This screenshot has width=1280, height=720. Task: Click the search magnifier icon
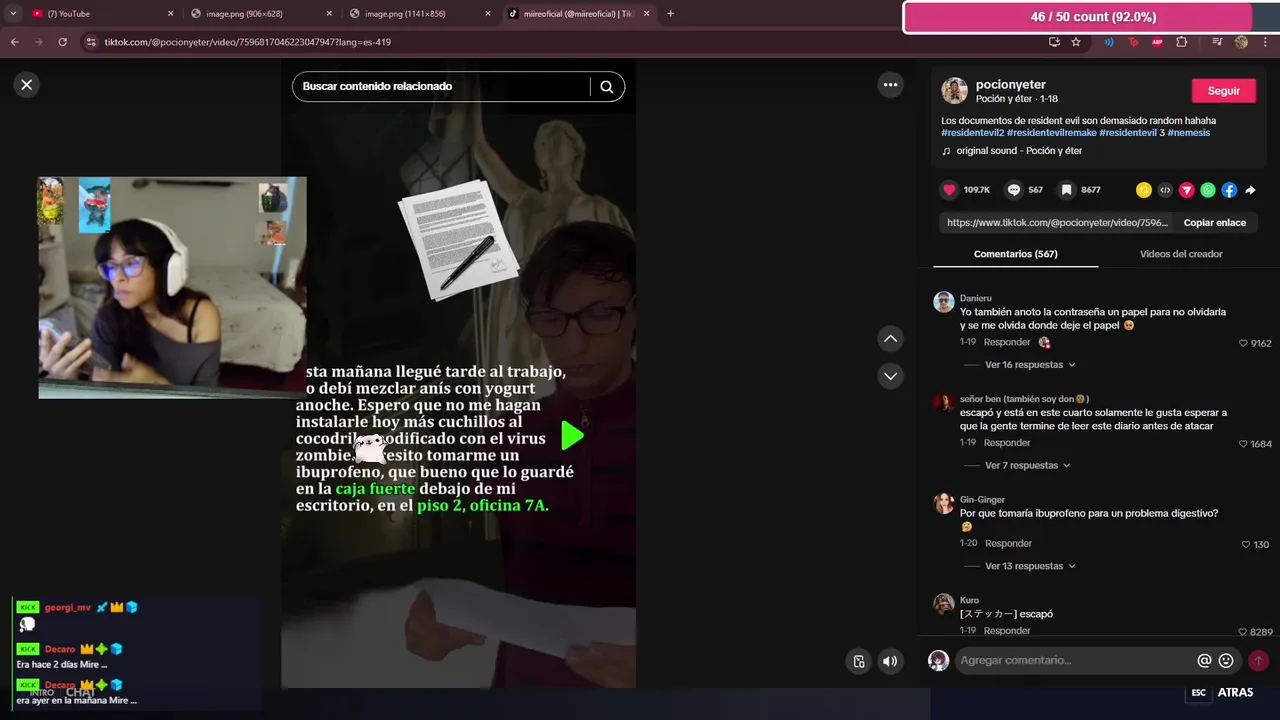pos(606,87)
